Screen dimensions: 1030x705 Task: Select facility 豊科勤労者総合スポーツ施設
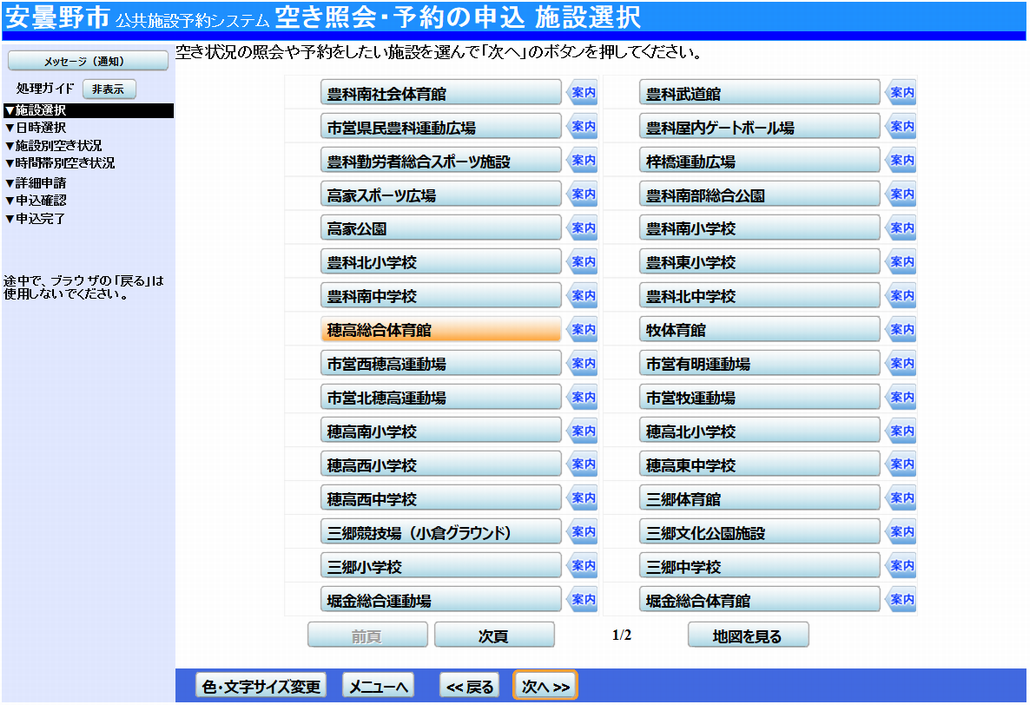(441, 161)
